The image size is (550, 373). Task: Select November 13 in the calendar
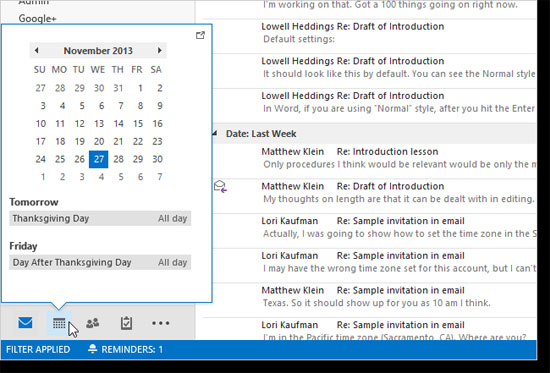pos(99,124)
